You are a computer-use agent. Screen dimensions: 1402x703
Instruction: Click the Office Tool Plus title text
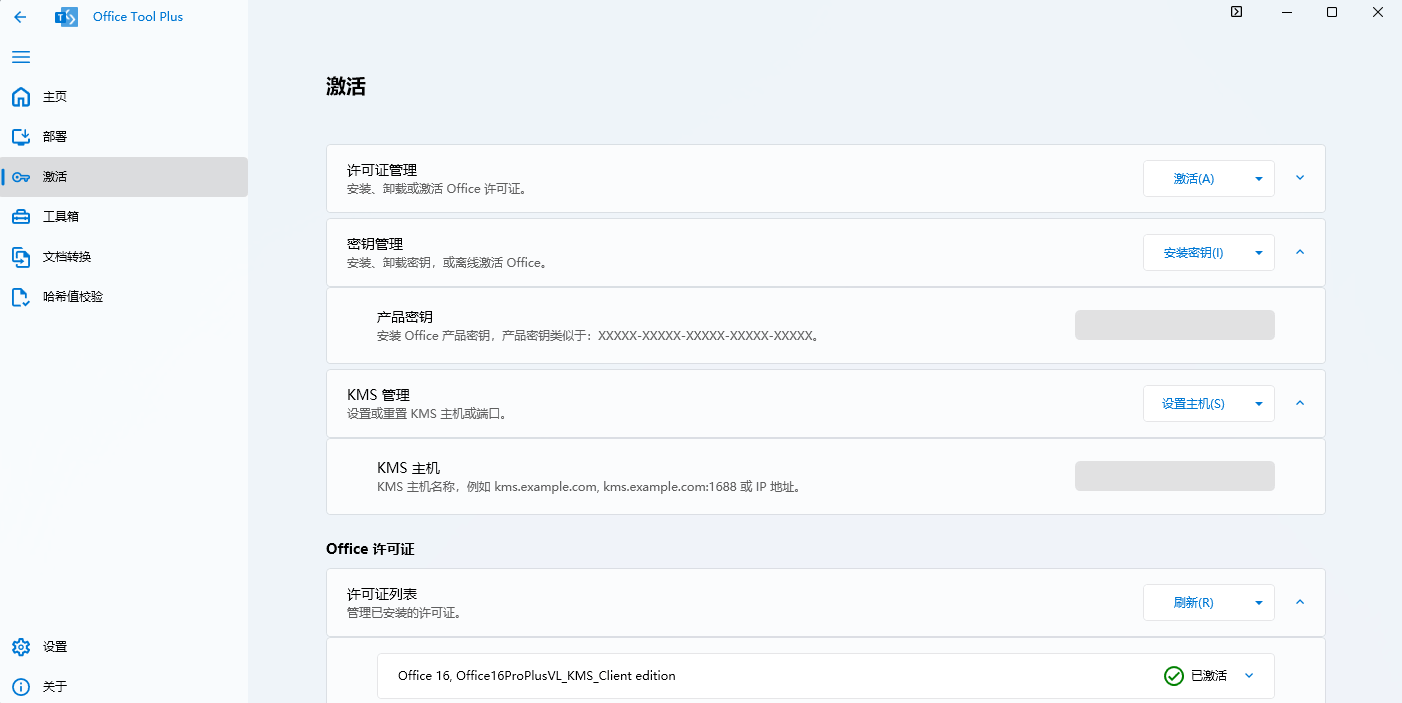click(138, 17)
